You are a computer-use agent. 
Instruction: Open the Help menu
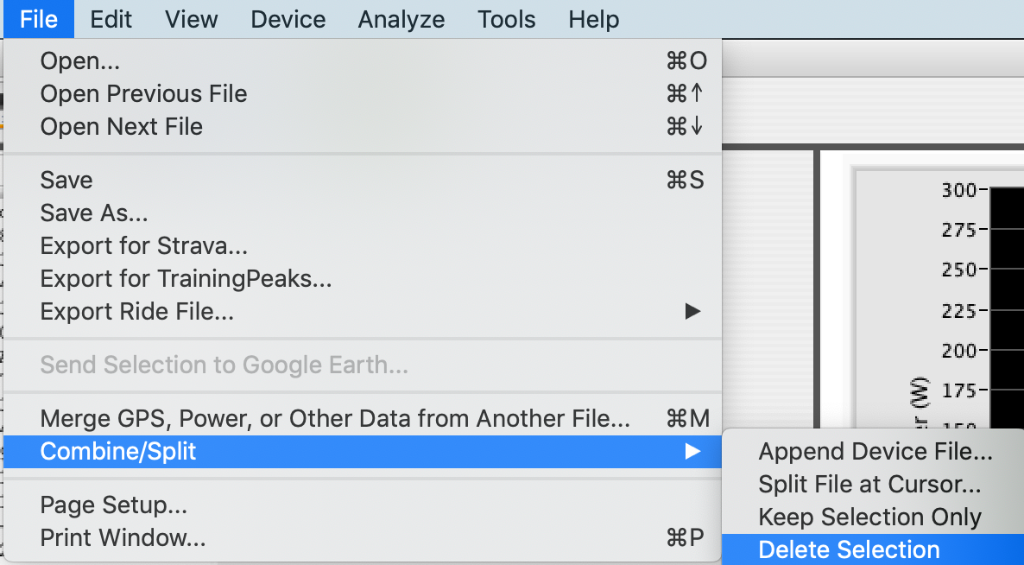(593, 19)
